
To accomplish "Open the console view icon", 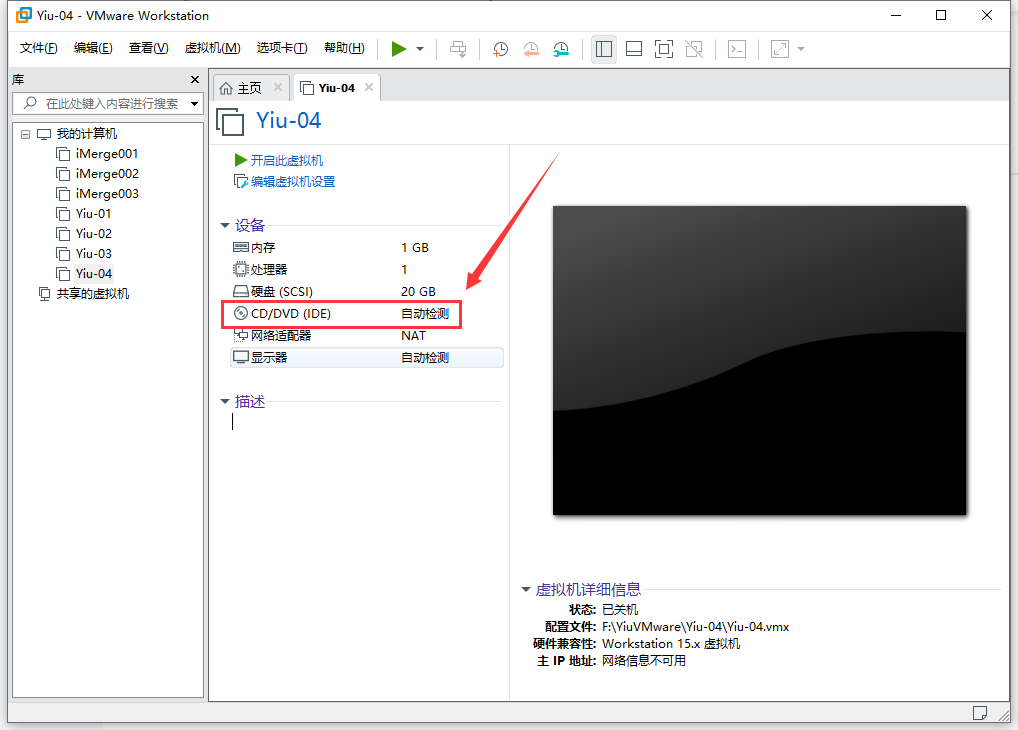I will [737, 49].
